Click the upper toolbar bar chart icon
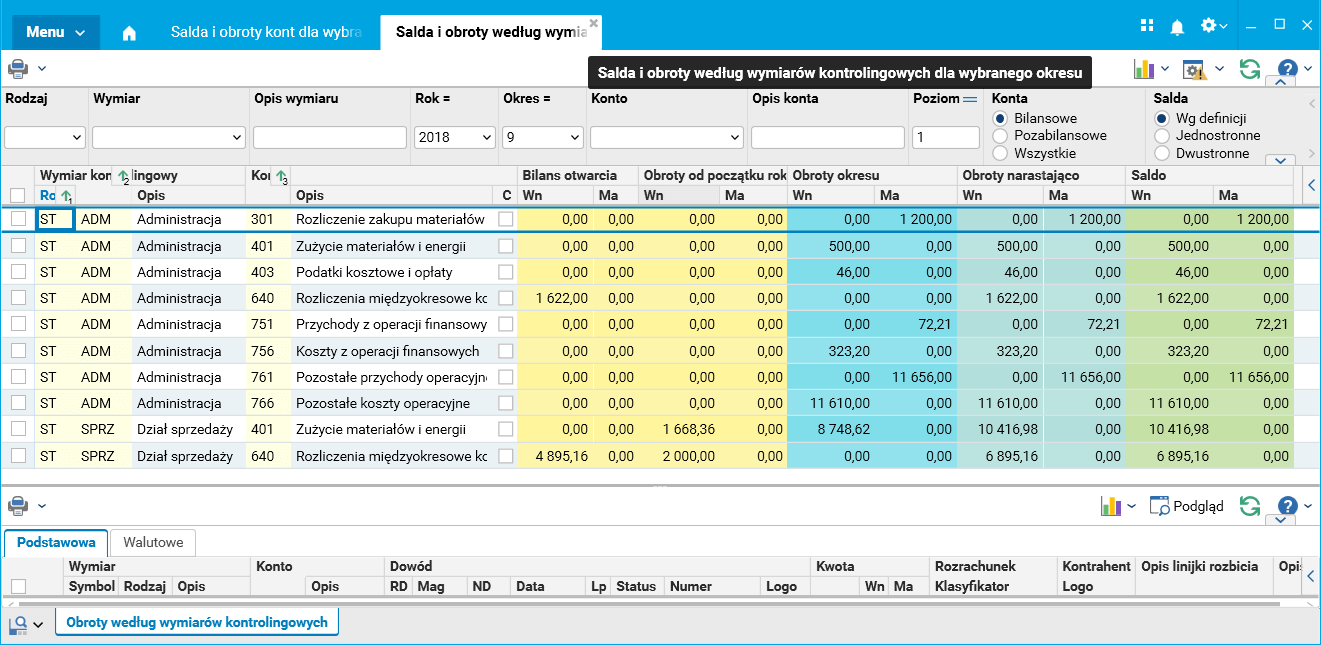This screenshot has height=645, width=1321. coord(1143,69)
